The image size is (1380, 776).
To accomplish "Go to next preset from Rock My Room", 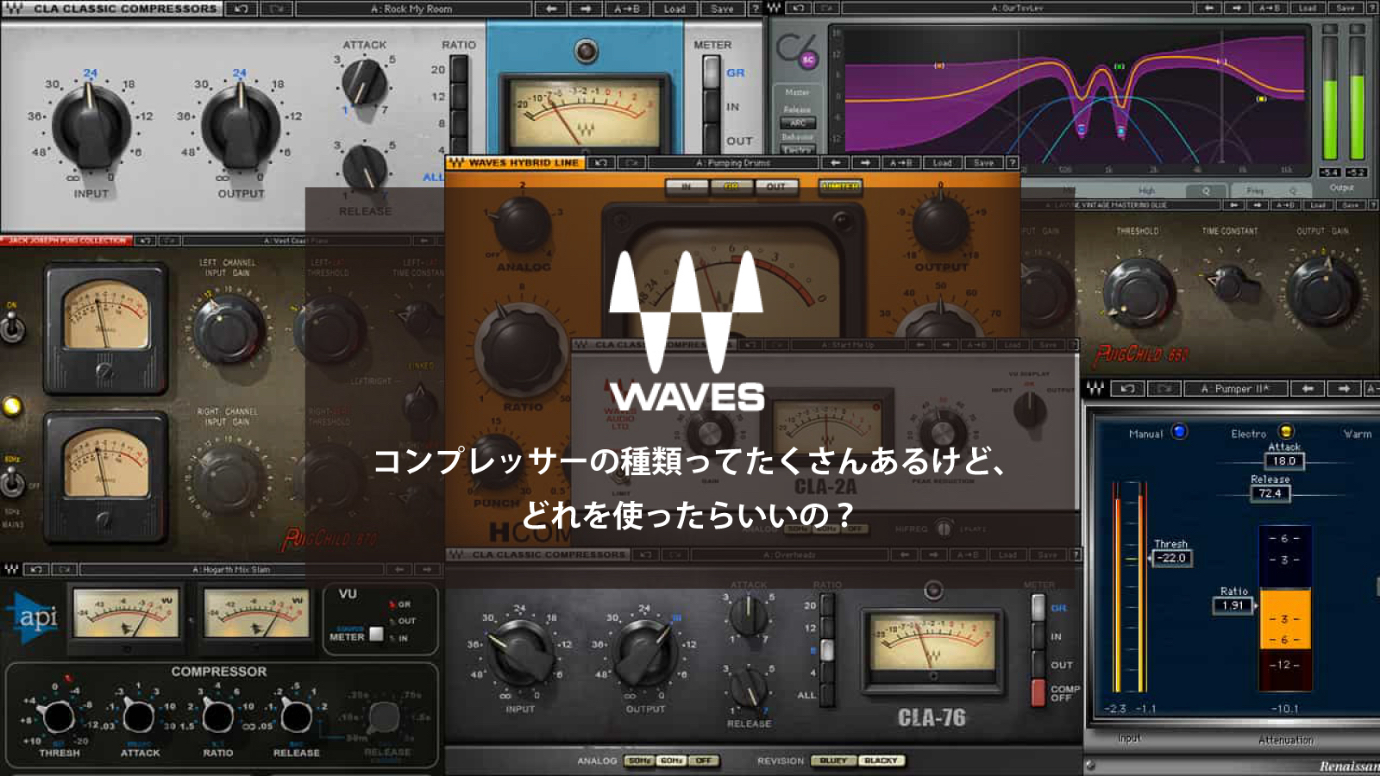I will (x=587, y=9).
